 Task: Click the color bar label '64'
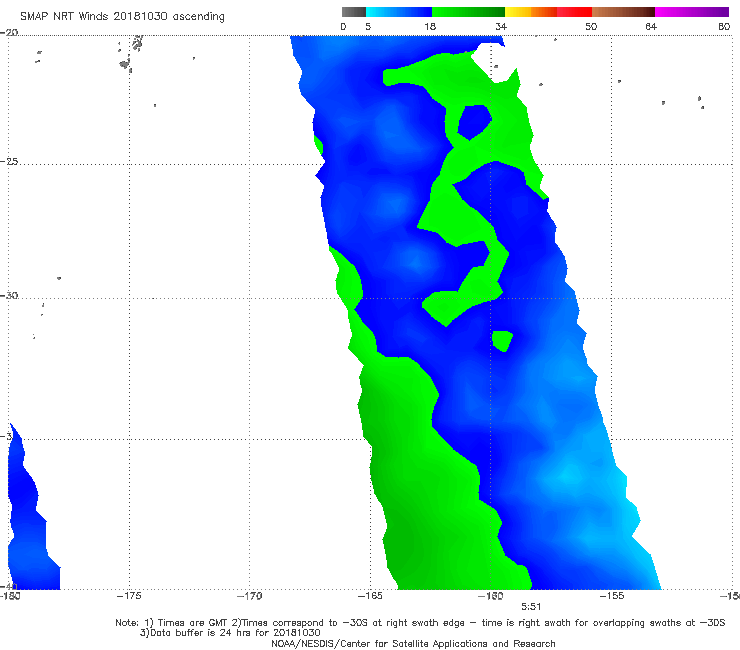[x=651, y=26]
